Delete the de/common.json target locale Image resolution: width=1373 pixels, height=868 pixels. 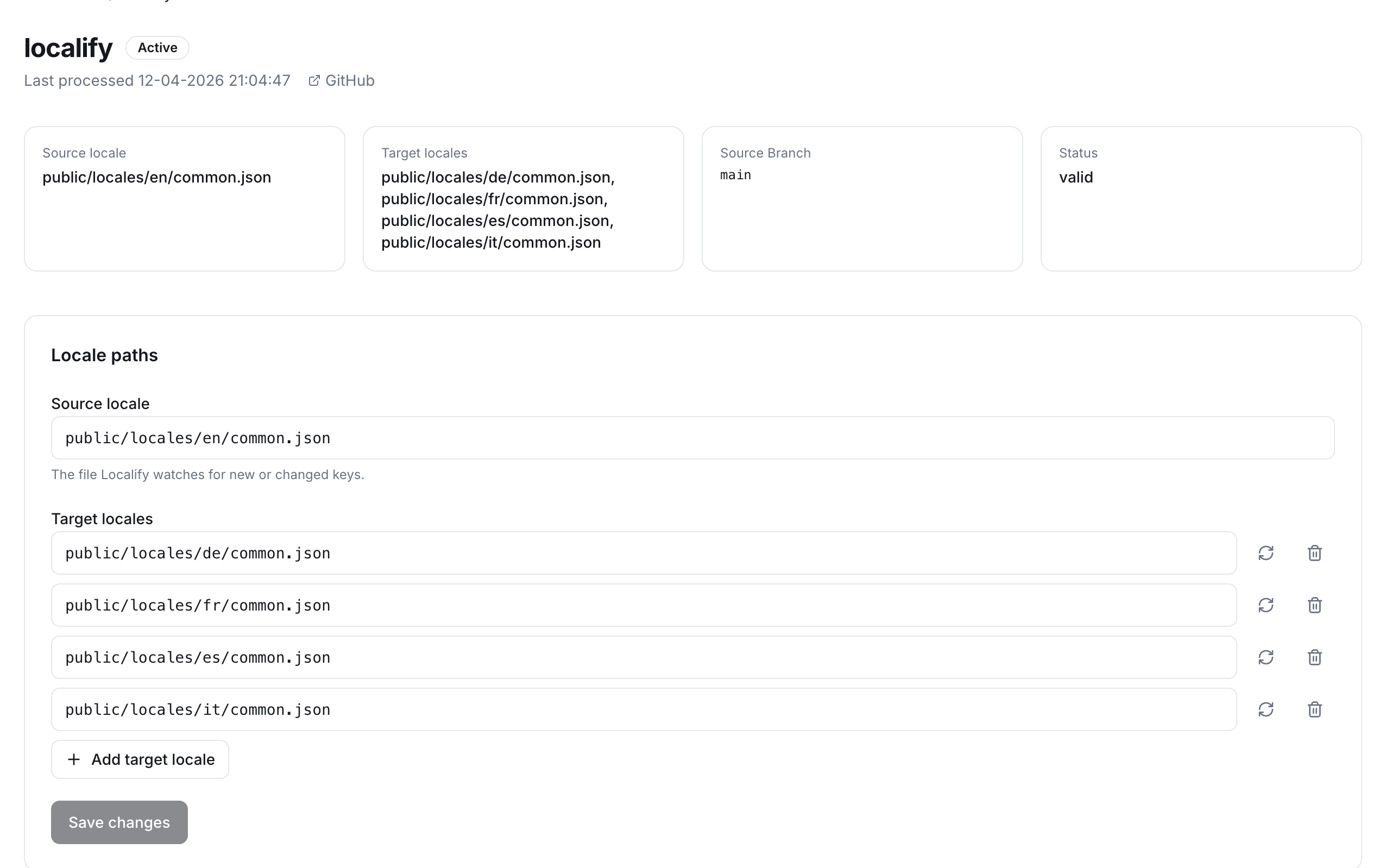coord(1315,552)
